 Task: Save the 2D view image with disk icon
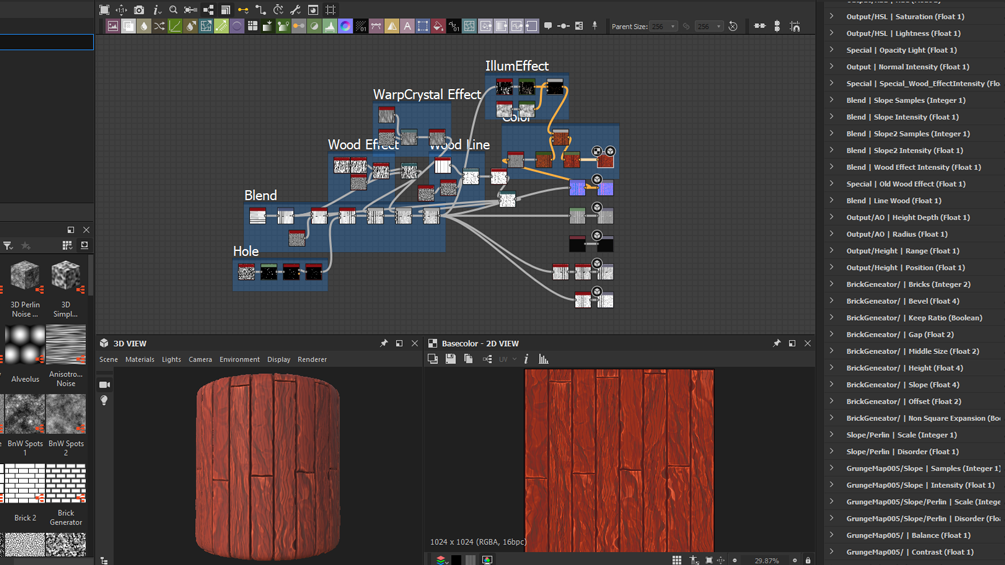[x=451, y=359]
